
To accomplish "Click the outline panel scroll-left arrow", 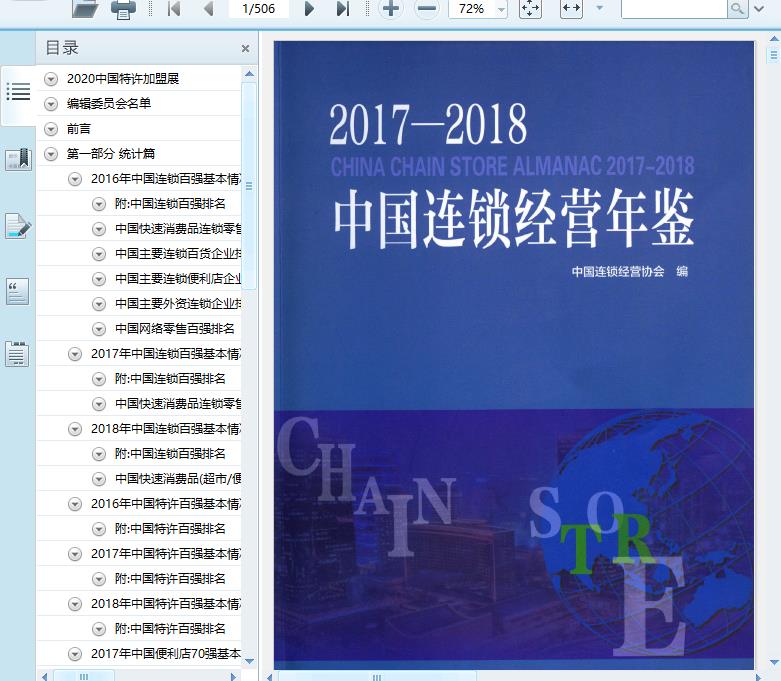I will 44,677.
